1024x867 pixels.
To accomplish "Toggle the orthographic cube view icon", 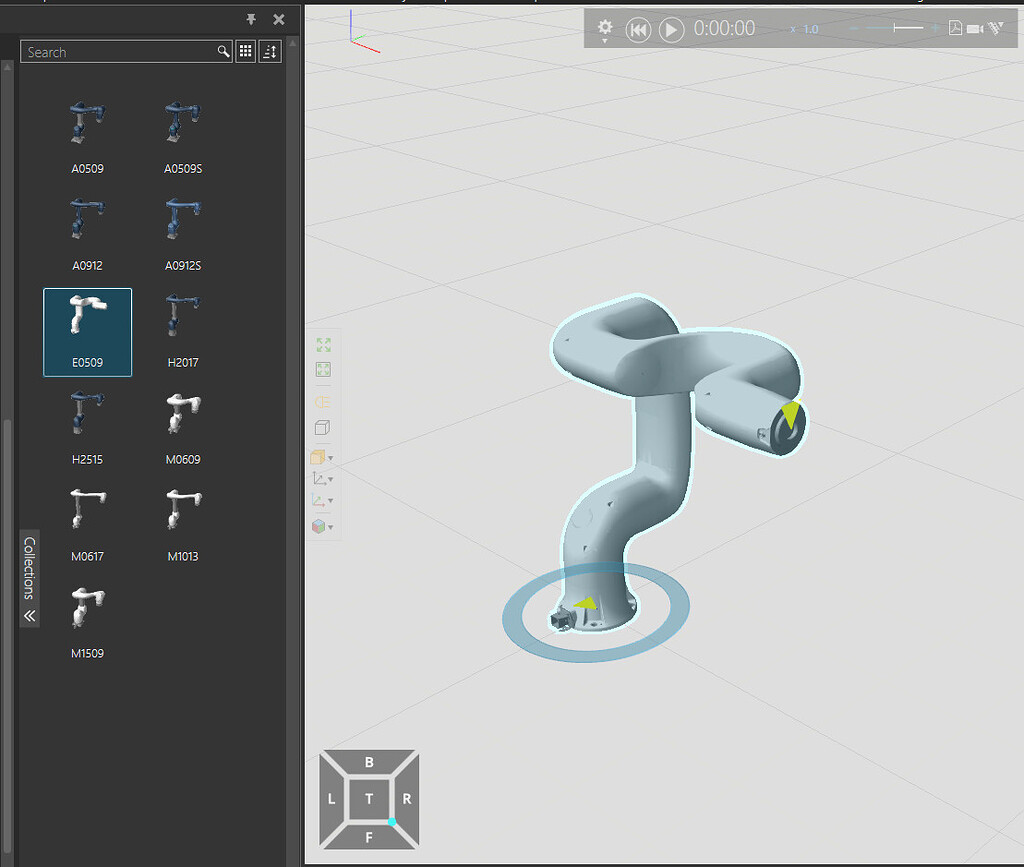I will 322,428.
